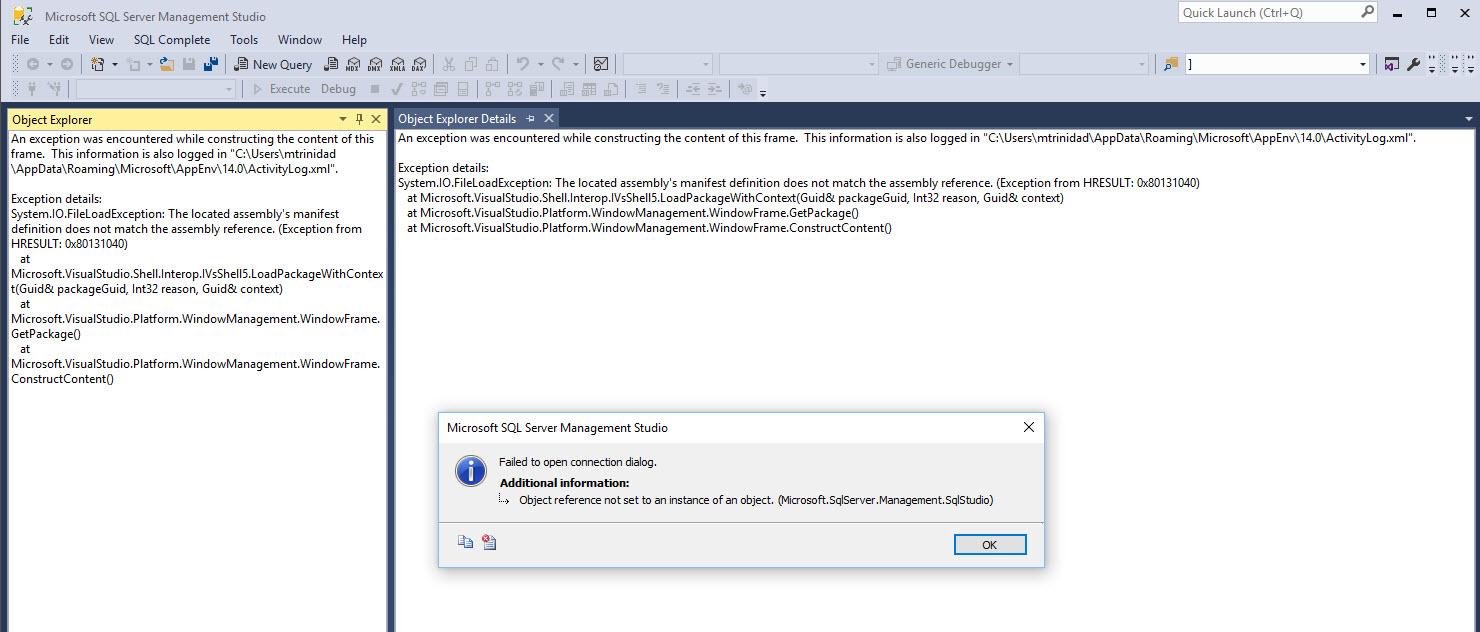Open the File menu

coord(20,40)
